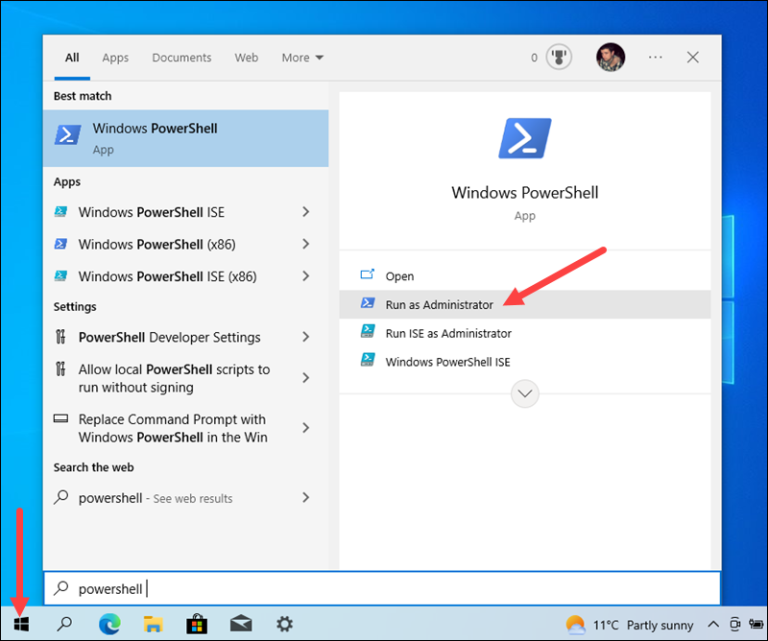Viewport: 768px width, 641px height.
Task: Open Windows PowerShell ISE result
Action: pos(186,212)
